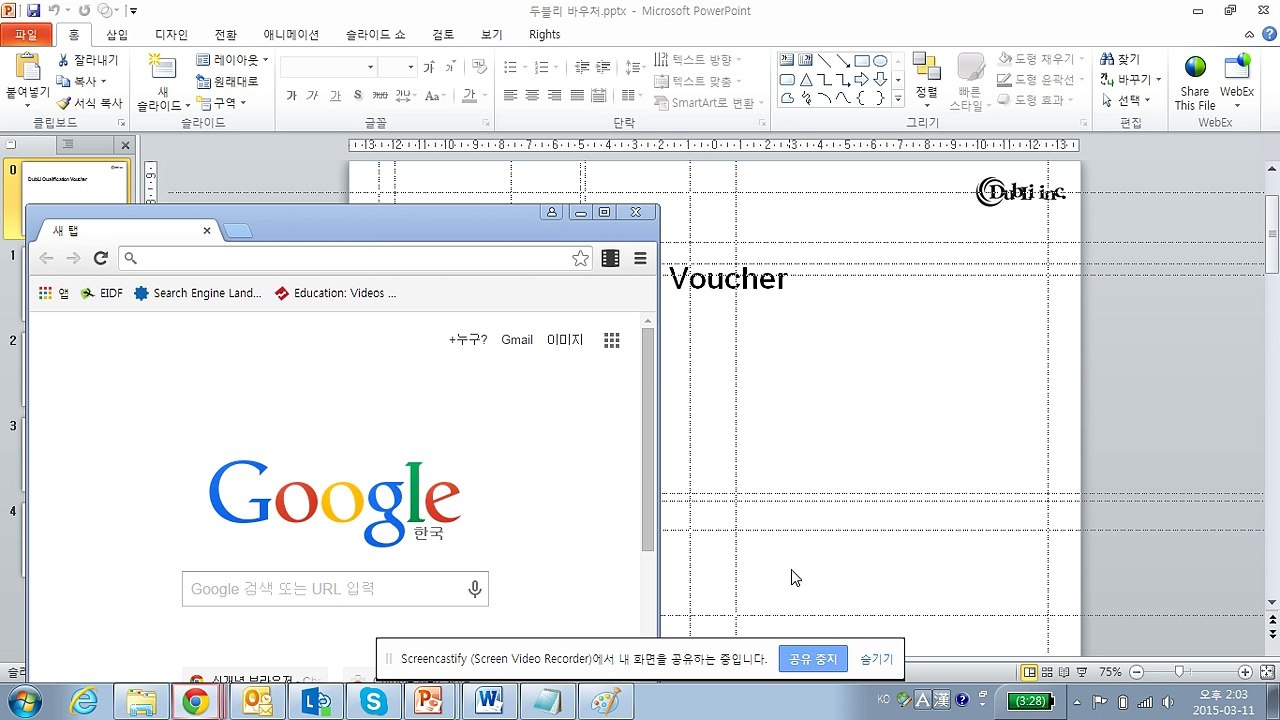This screenshot has height=720, width=1280.
Task: Click Cut (잘라내기) in clipboard group
Action: [88, 60]
